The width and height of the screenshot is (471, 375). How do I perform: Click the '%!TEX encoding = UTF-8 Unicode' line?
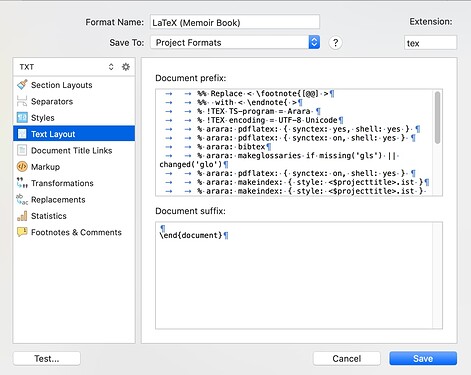pyautogui.click(x=269, y=120)
